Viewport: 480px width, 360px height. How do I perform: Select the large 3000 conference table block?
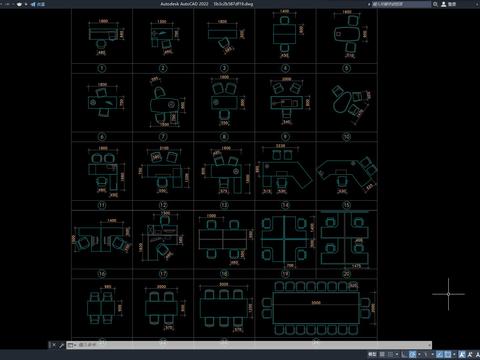click(x=316, y=308)
